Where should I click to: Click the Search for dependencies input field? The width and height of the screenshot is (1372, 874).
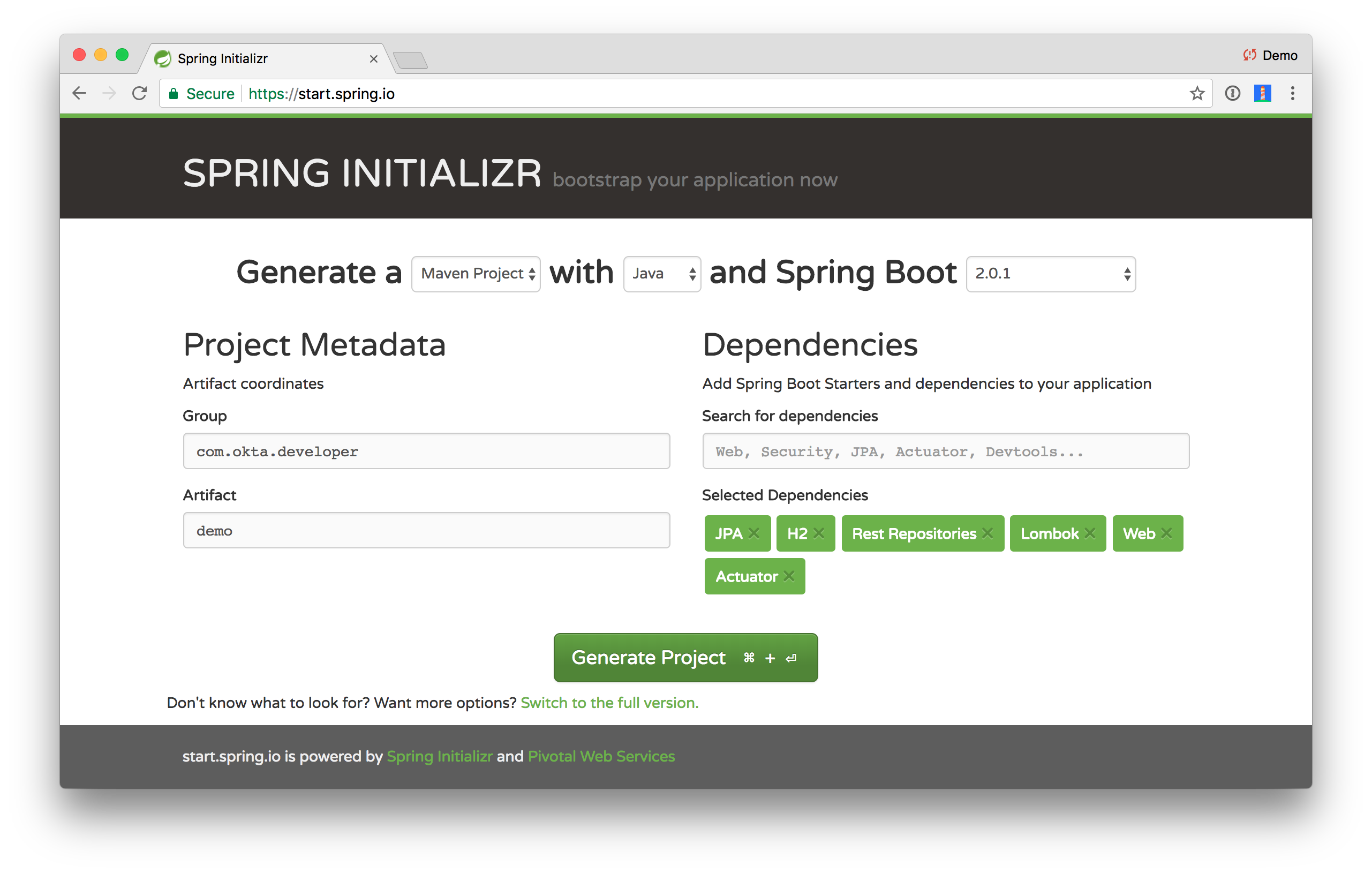(945, 451)
